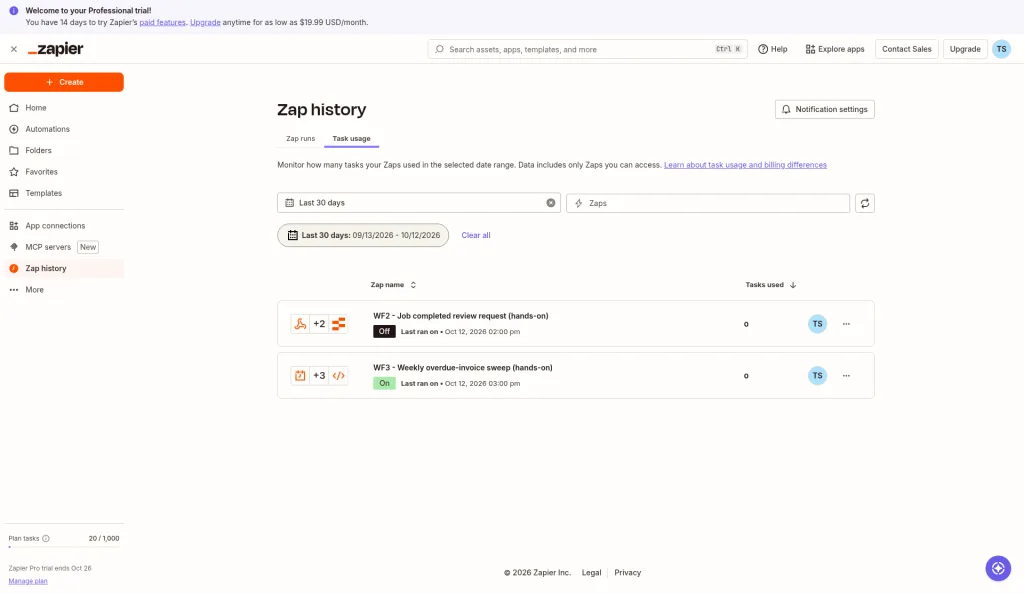Sort by Zap name column
This screenshot has height=594, width=1024.
coord(393,285)
